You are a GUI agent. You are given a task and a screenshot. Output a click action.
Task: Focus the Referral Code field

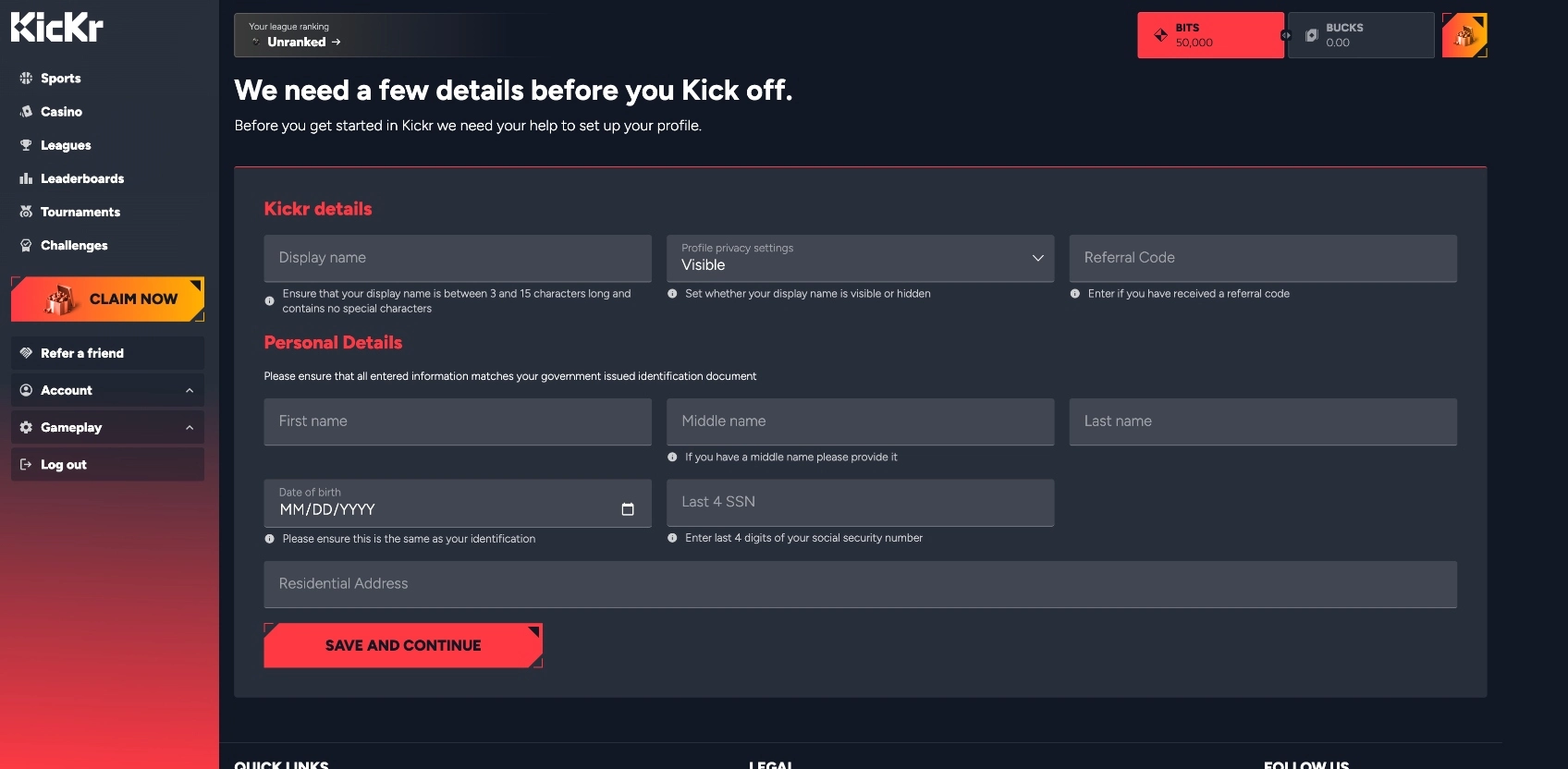tap(1263, 258)
